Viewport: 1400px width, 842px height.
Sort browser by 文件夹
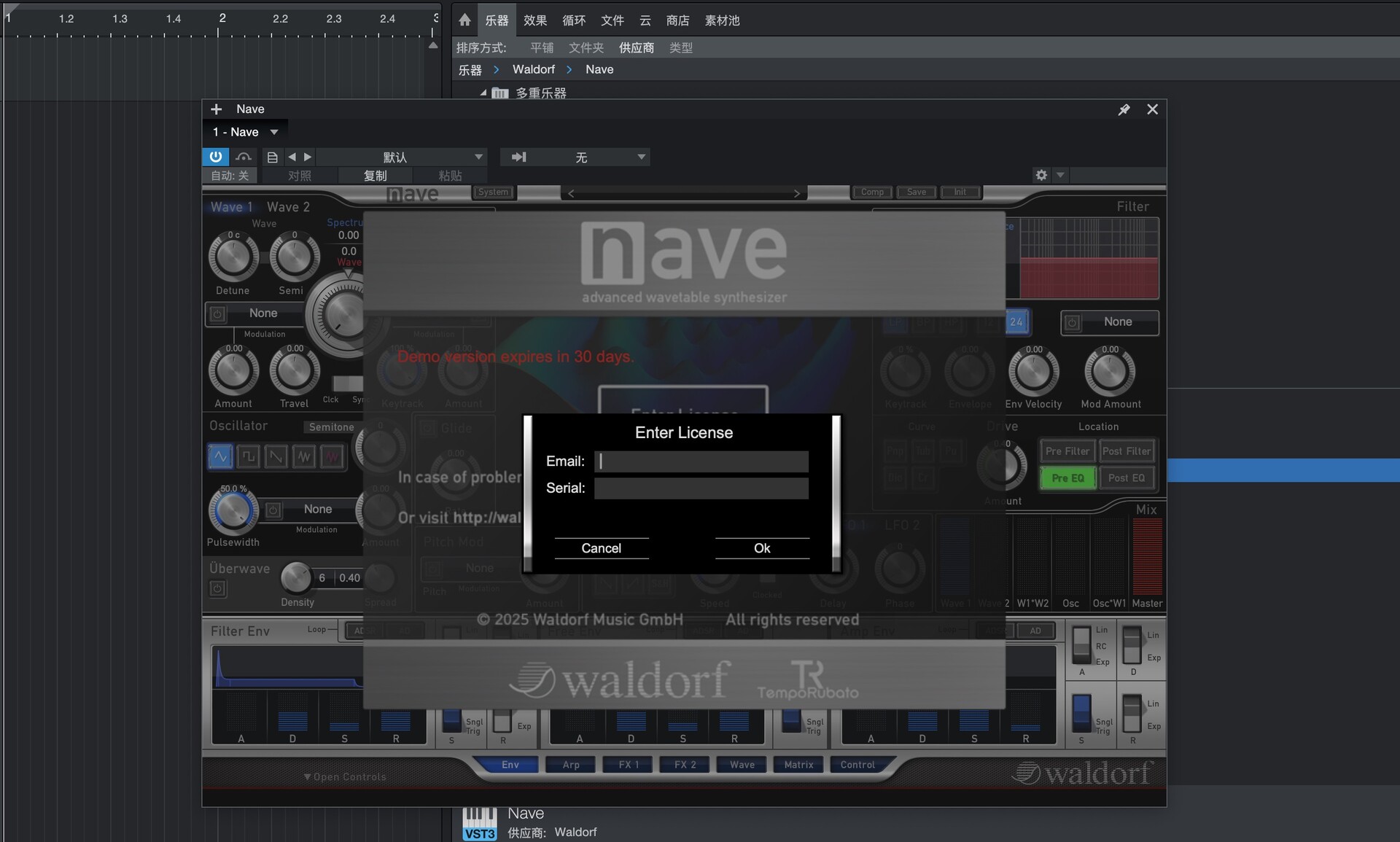pos(586,48)
